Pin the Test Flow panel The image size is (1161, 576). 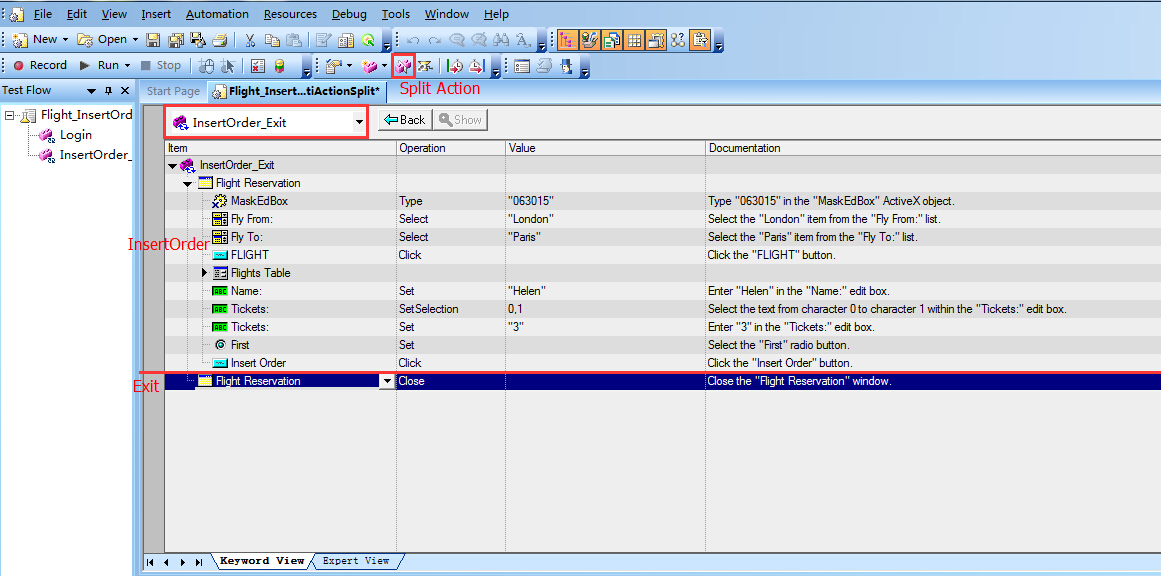tap(108, 91)
